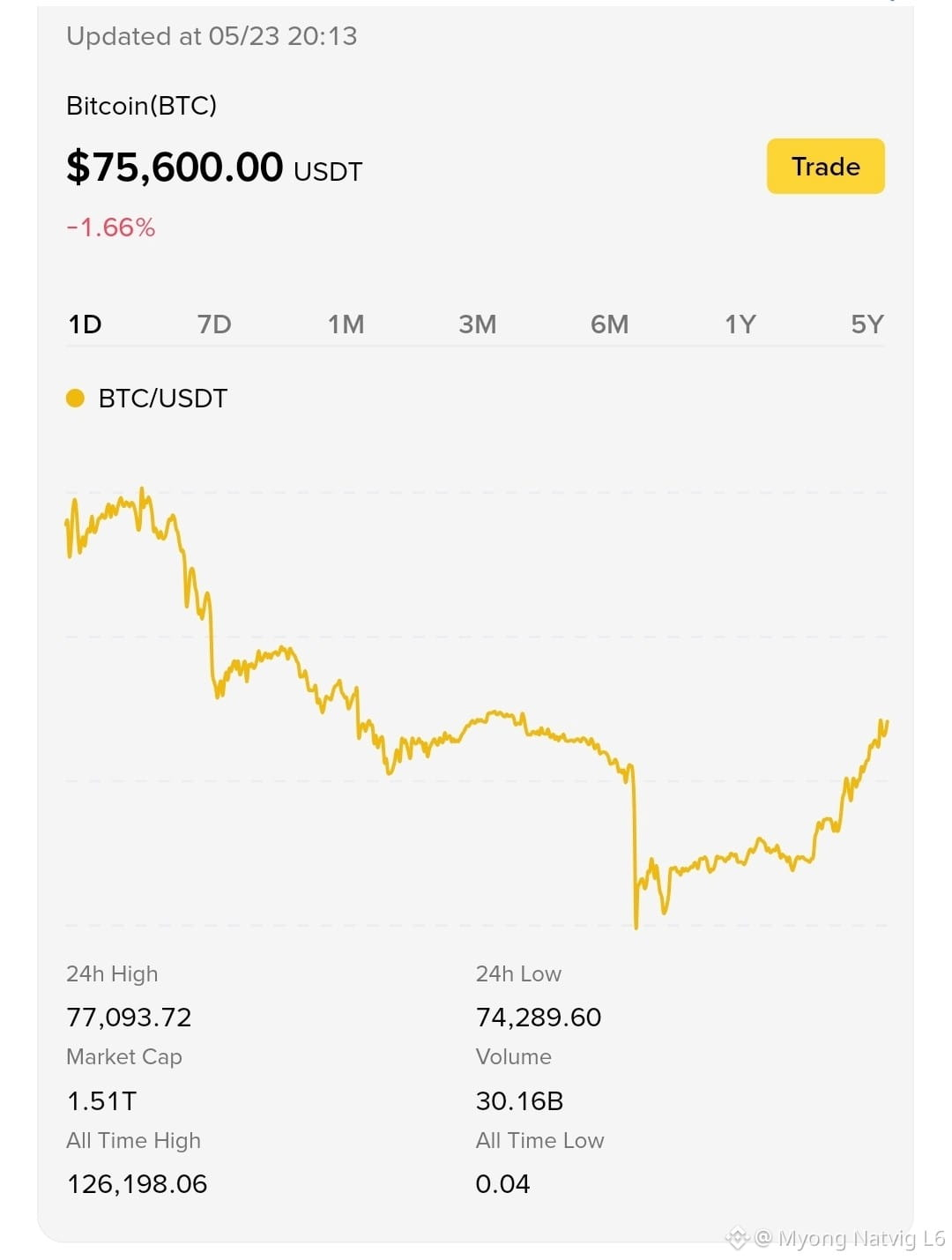952x1260 pixels.
Task: Click the Binance watermark logo icon
Action: point(737,1239)
